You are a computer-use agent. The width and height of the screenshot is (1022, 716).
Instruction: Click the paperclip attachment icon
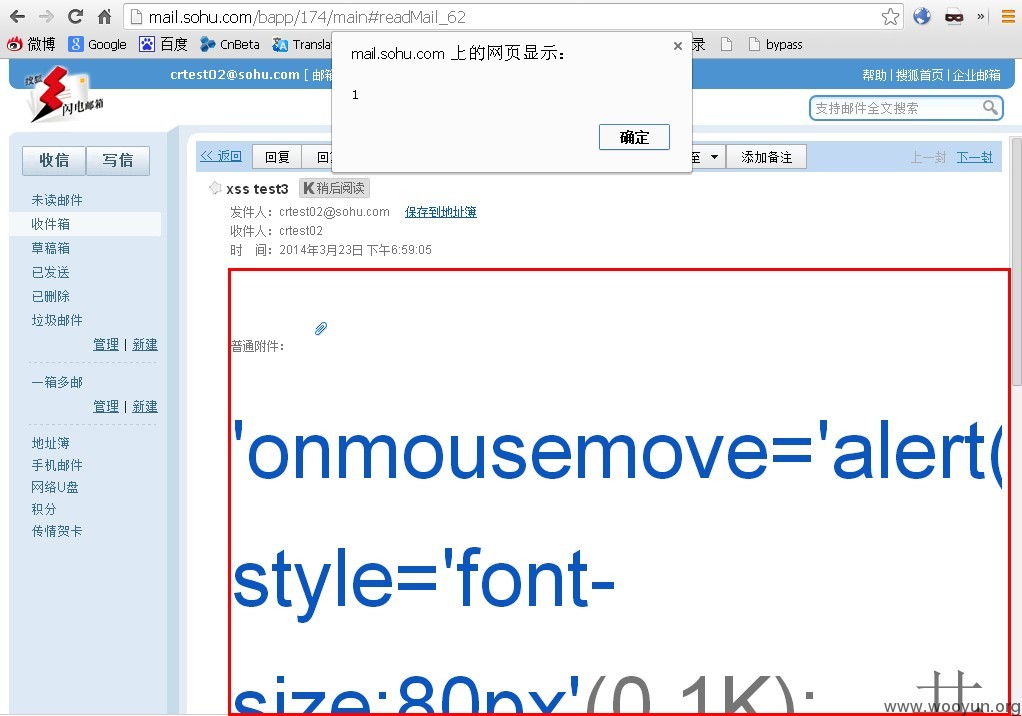(321, 328)
